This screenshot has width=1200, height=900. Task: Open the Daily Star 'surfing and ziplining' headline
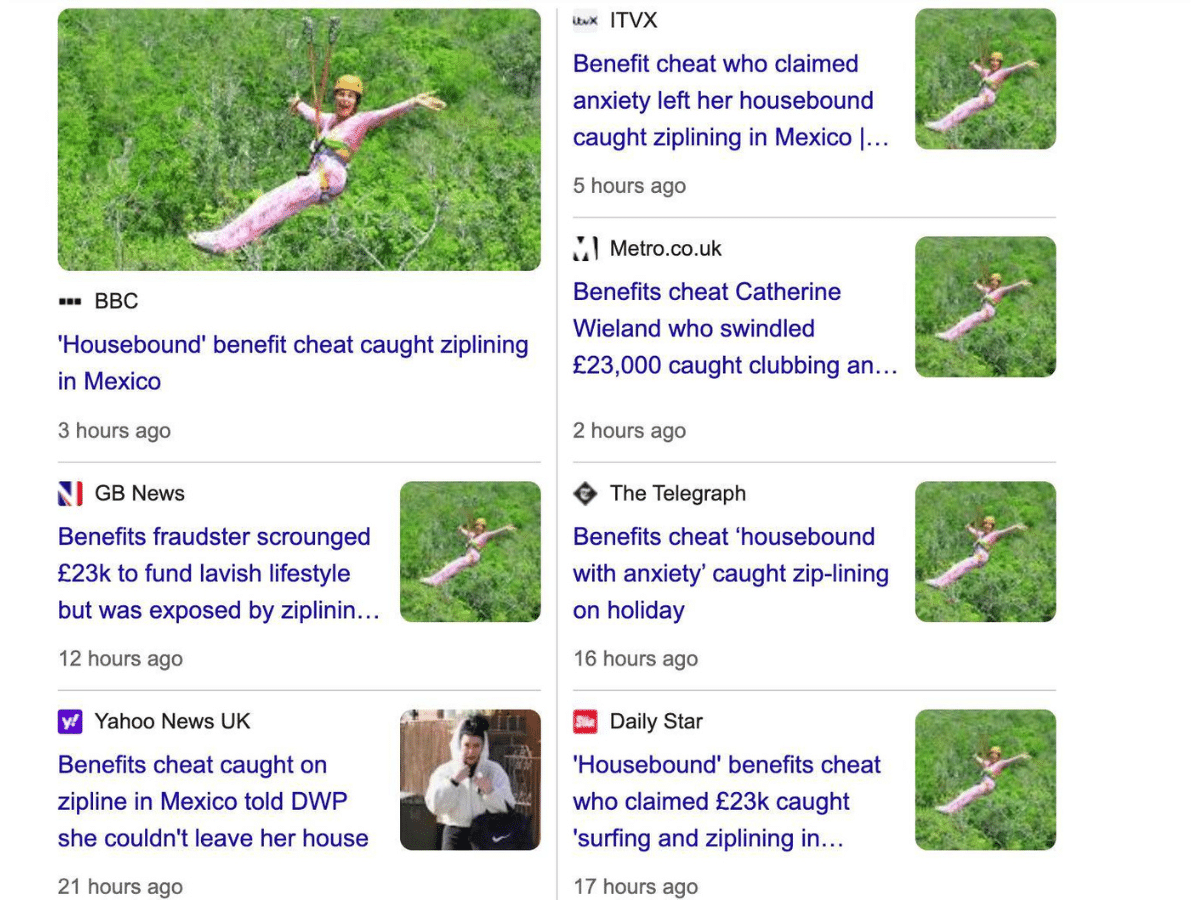725,801
